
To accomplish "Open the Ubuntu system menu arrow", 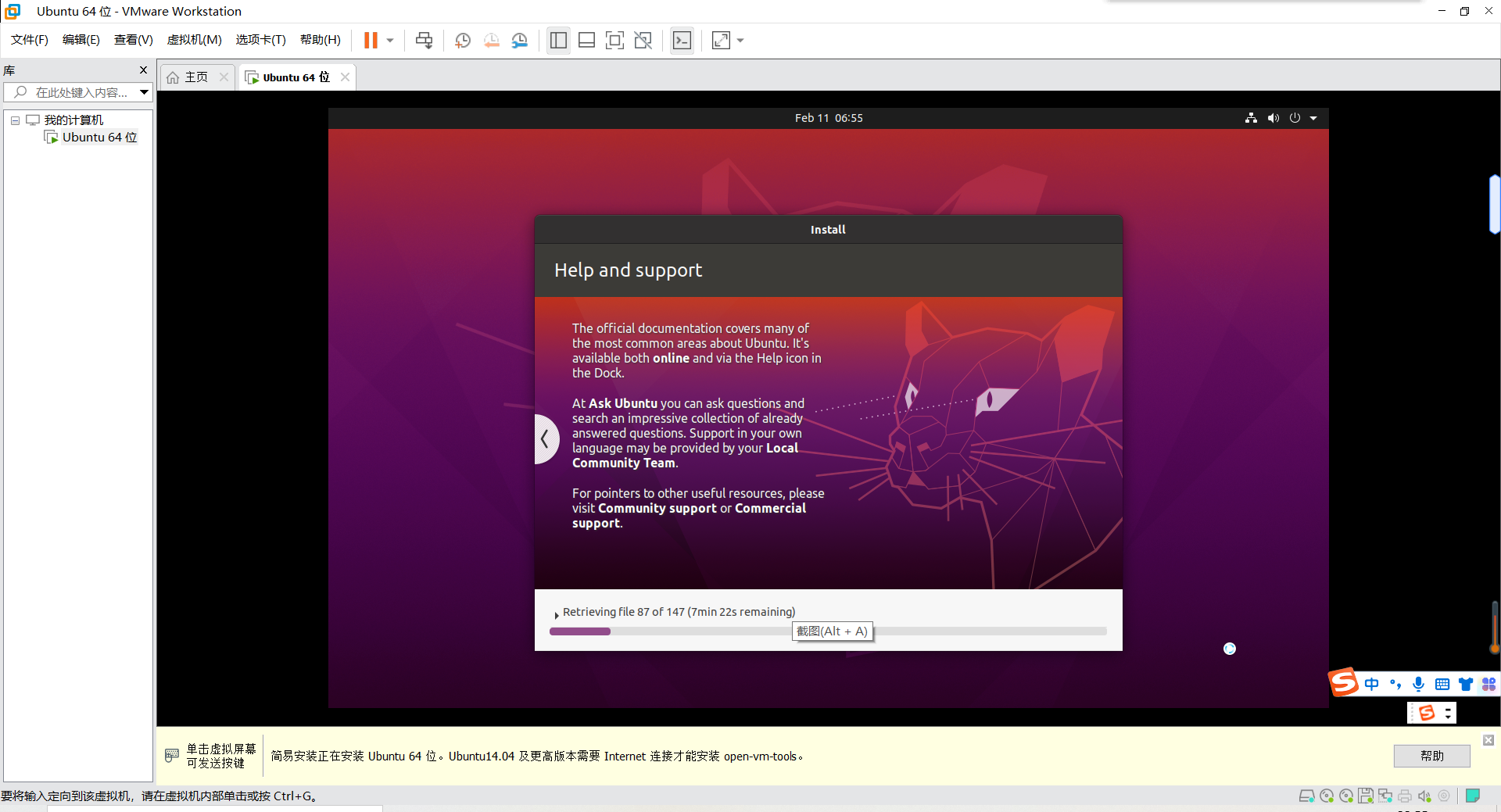I will 1313,118.
